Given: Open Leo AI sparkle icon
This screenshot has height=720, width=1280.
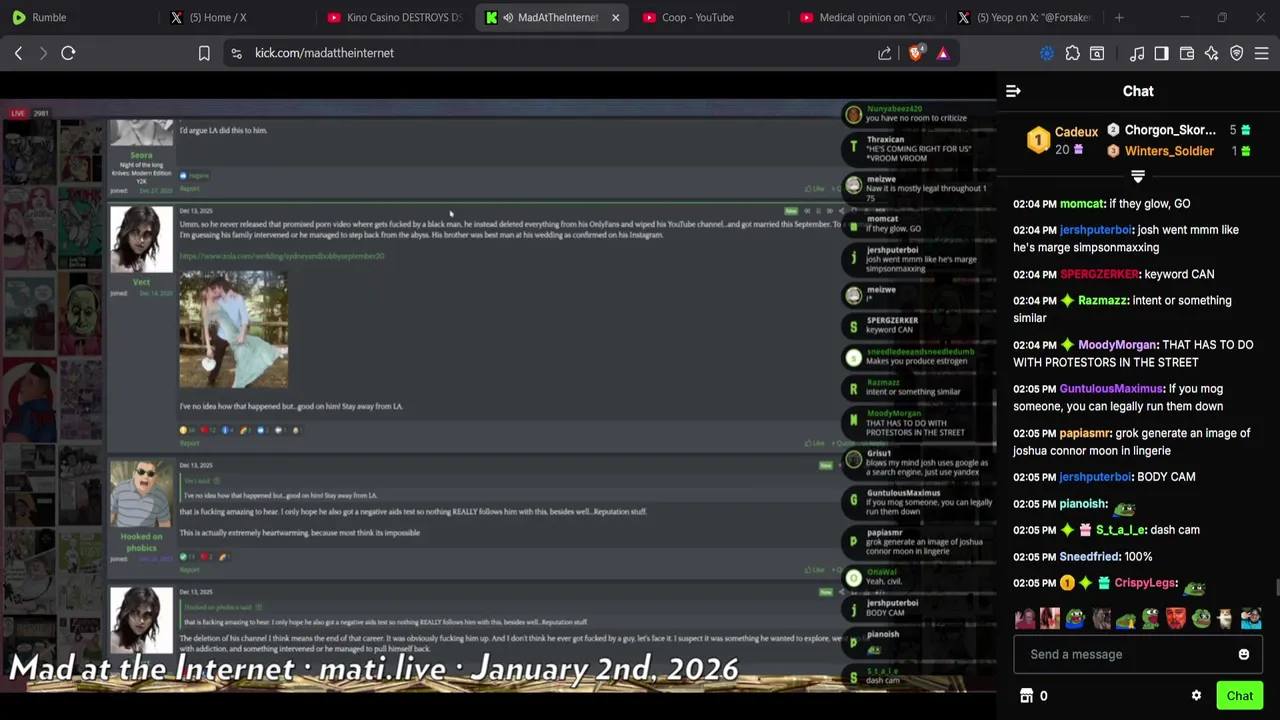Looking at the screenshot, I should [x=1211, y=53].
